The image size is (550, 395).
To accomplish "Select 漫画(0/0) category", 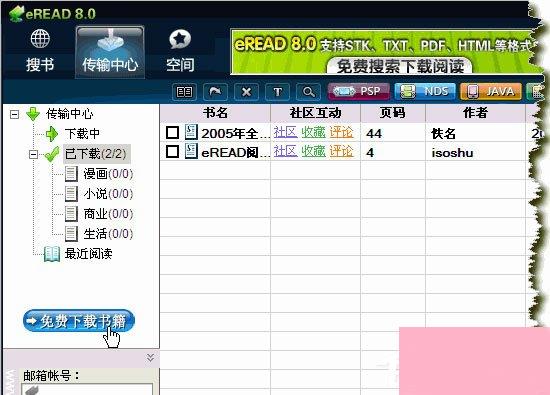I will (108, 174).
